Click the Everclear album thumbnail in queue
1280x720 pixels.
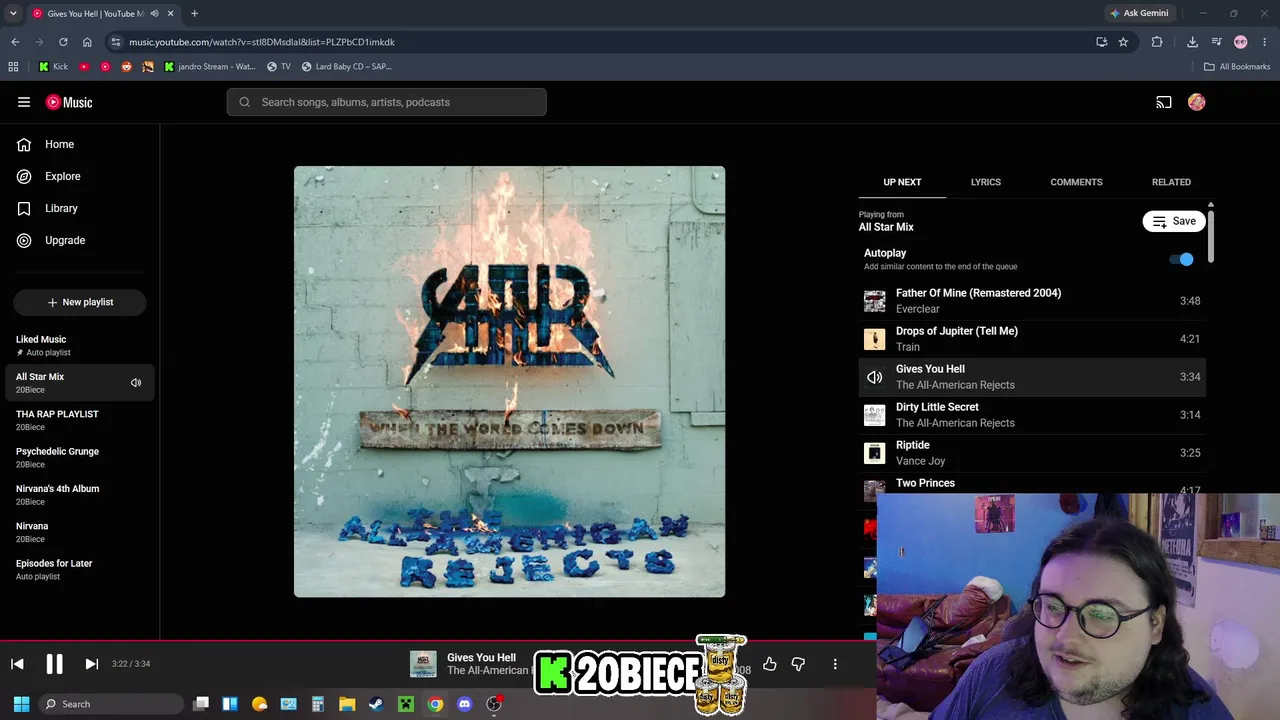pyautogui.click(x=875, y=301)
